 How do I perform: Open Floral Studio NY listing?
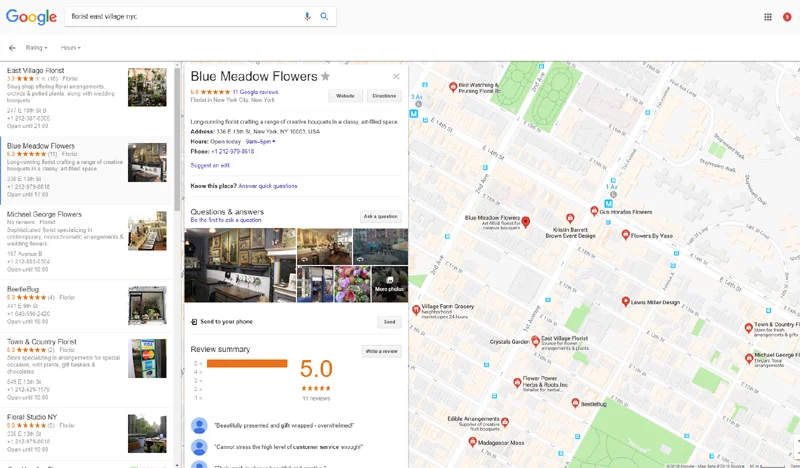tap(87, 433)
